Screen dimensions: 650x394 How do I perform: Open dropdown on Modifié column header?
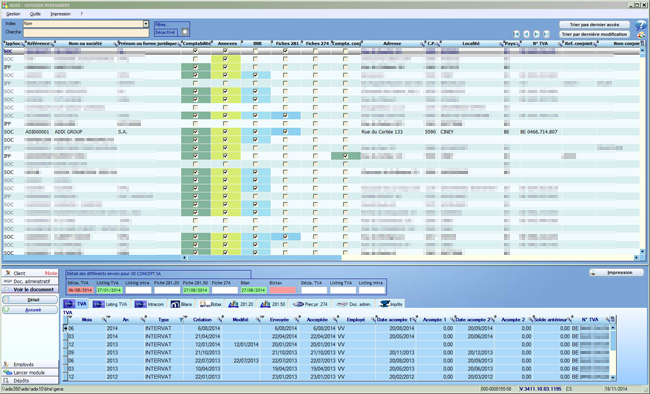[262, 318]
